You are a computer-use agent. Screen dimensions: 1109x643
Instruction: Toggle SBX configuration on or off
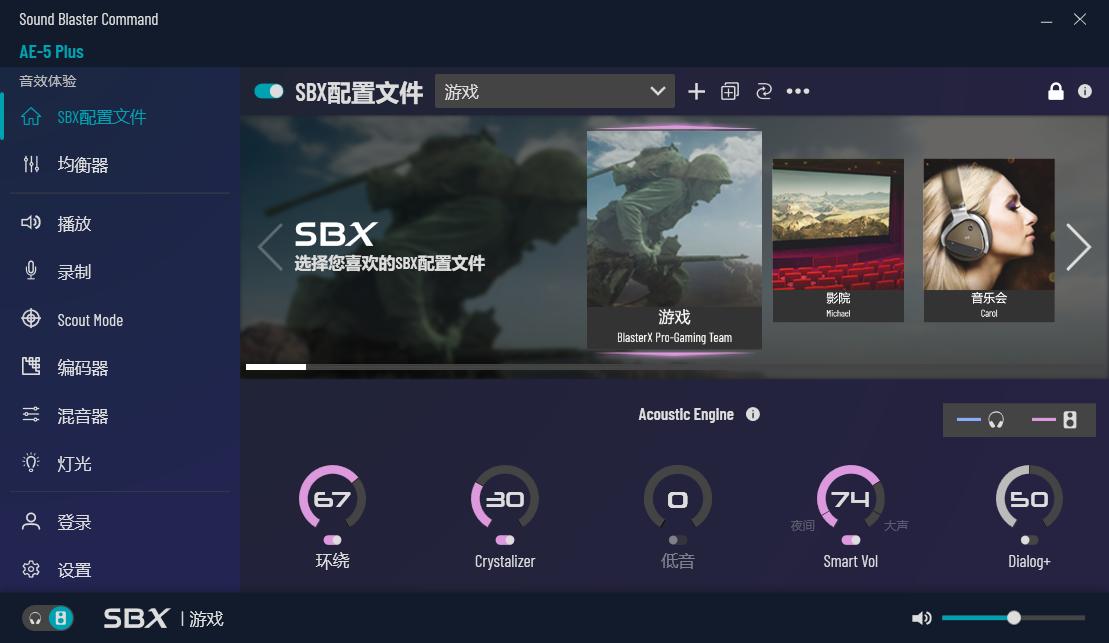[269, 90]
